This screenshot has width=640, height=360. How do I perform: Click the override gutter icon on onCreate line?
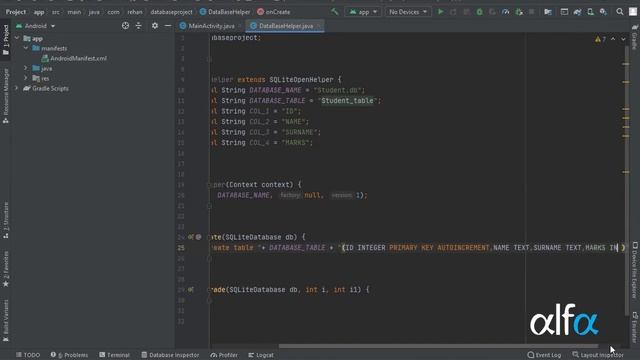click(191, 237)
